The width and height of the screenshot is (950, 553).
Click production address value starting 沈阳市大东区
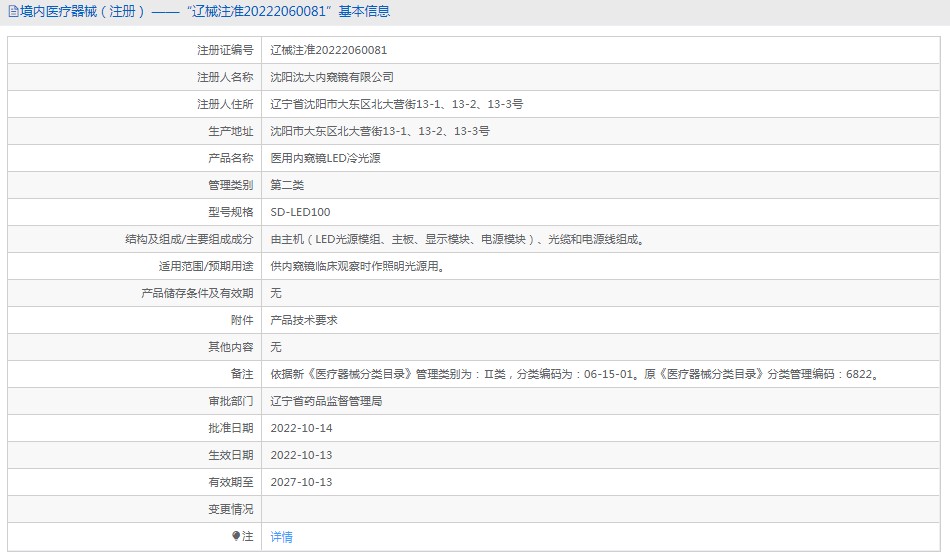coord(380,131)
